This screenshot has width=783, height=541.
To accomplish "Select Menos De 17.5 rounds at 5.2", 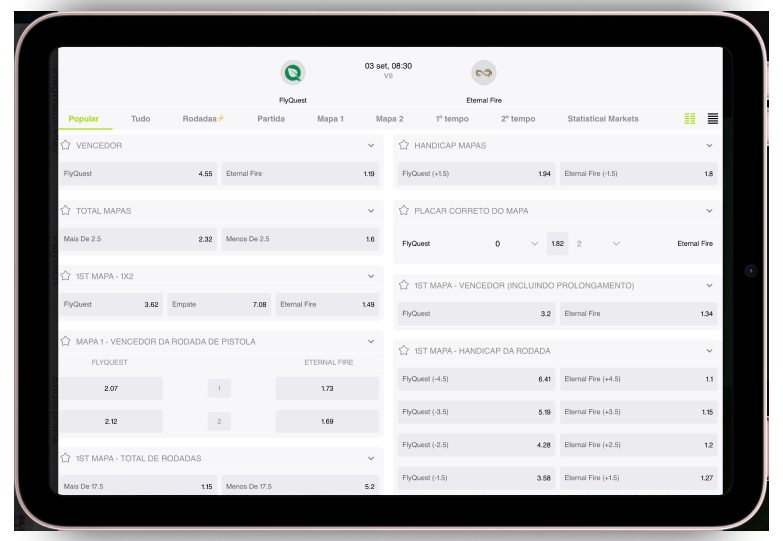I will tap(300, 485).
